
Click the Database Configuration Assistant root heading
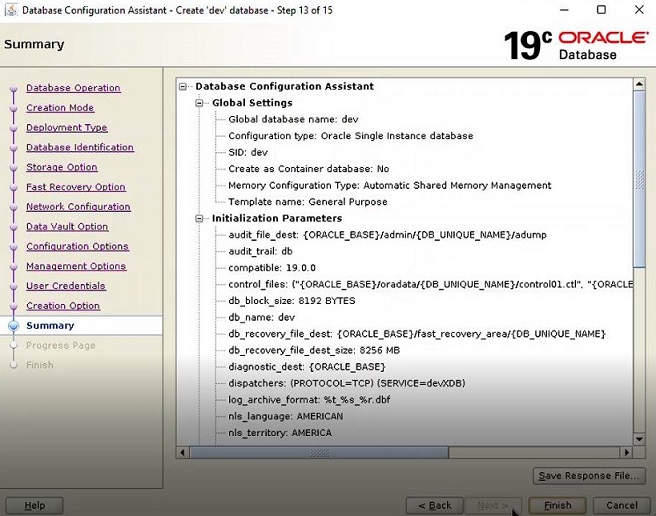[284, 87]
